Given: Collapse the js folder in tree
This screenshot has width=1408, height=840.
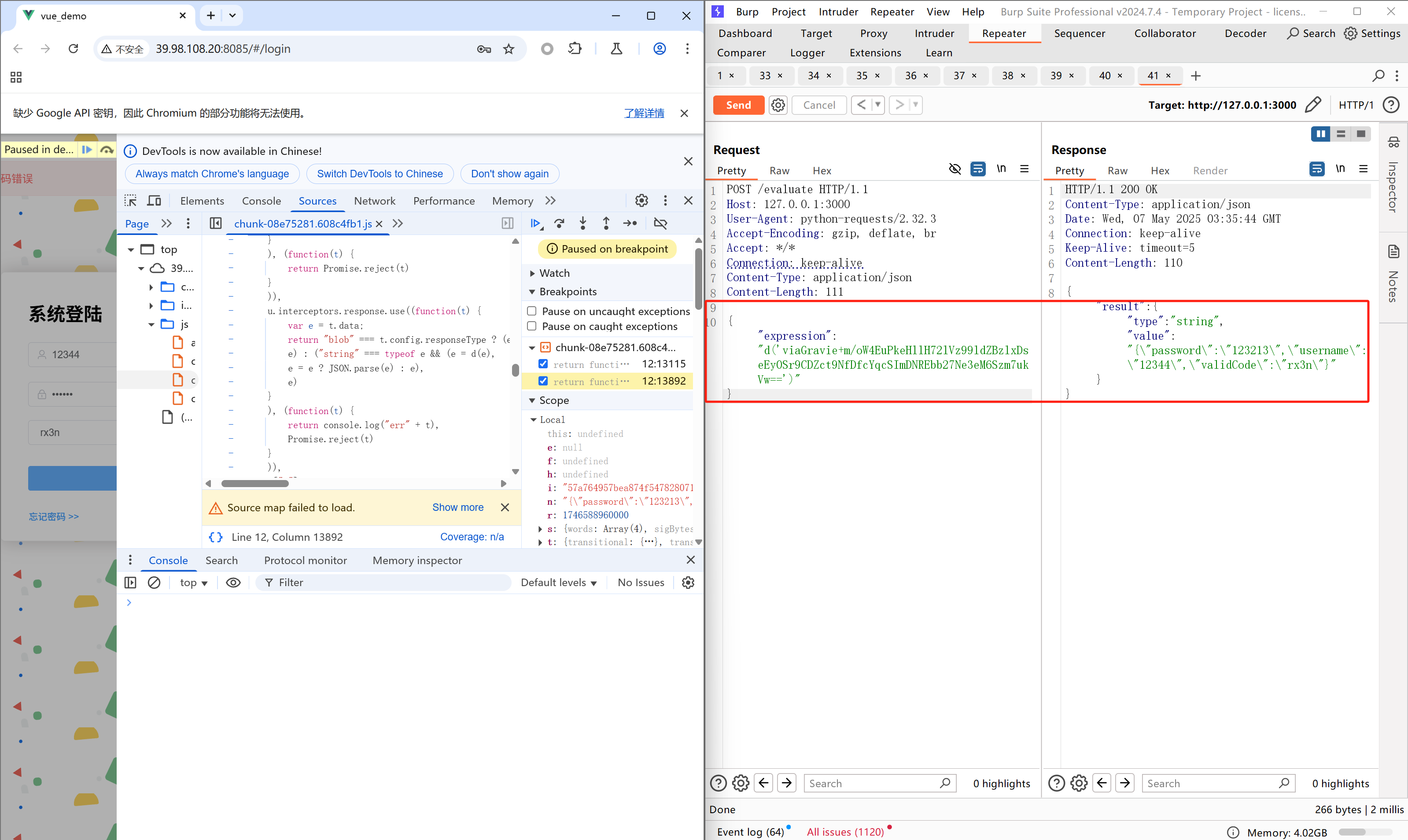Looking at the screenshot, I should pos(151,324).
